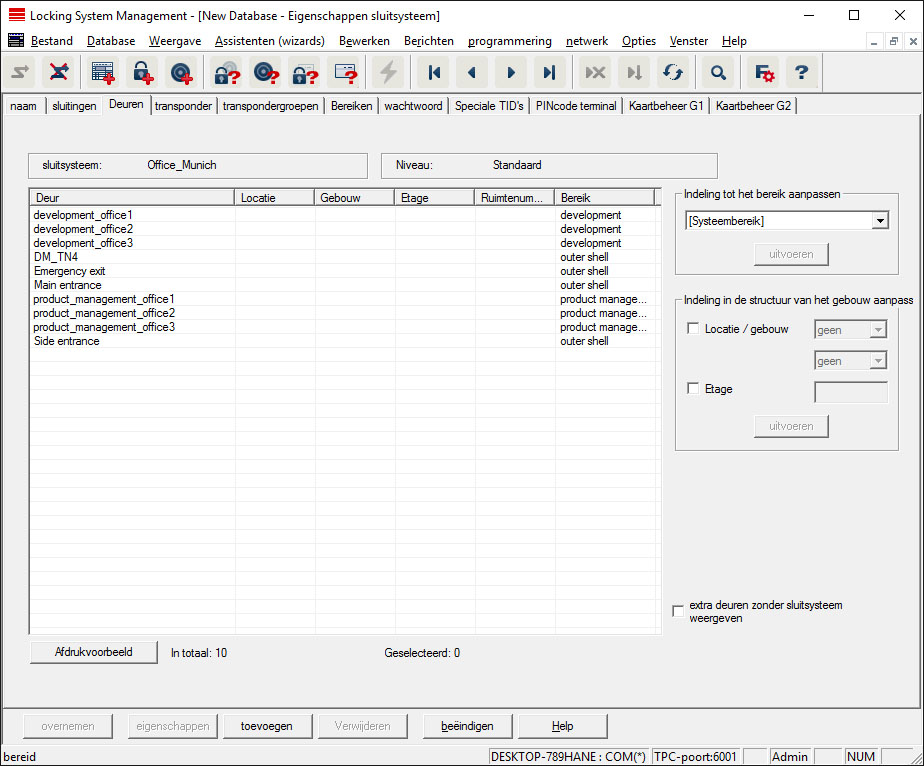The height and width of the screenshot is (766, 924).
Task: Open the Assistenten (wizards) menu
Action: click(269, 41)
